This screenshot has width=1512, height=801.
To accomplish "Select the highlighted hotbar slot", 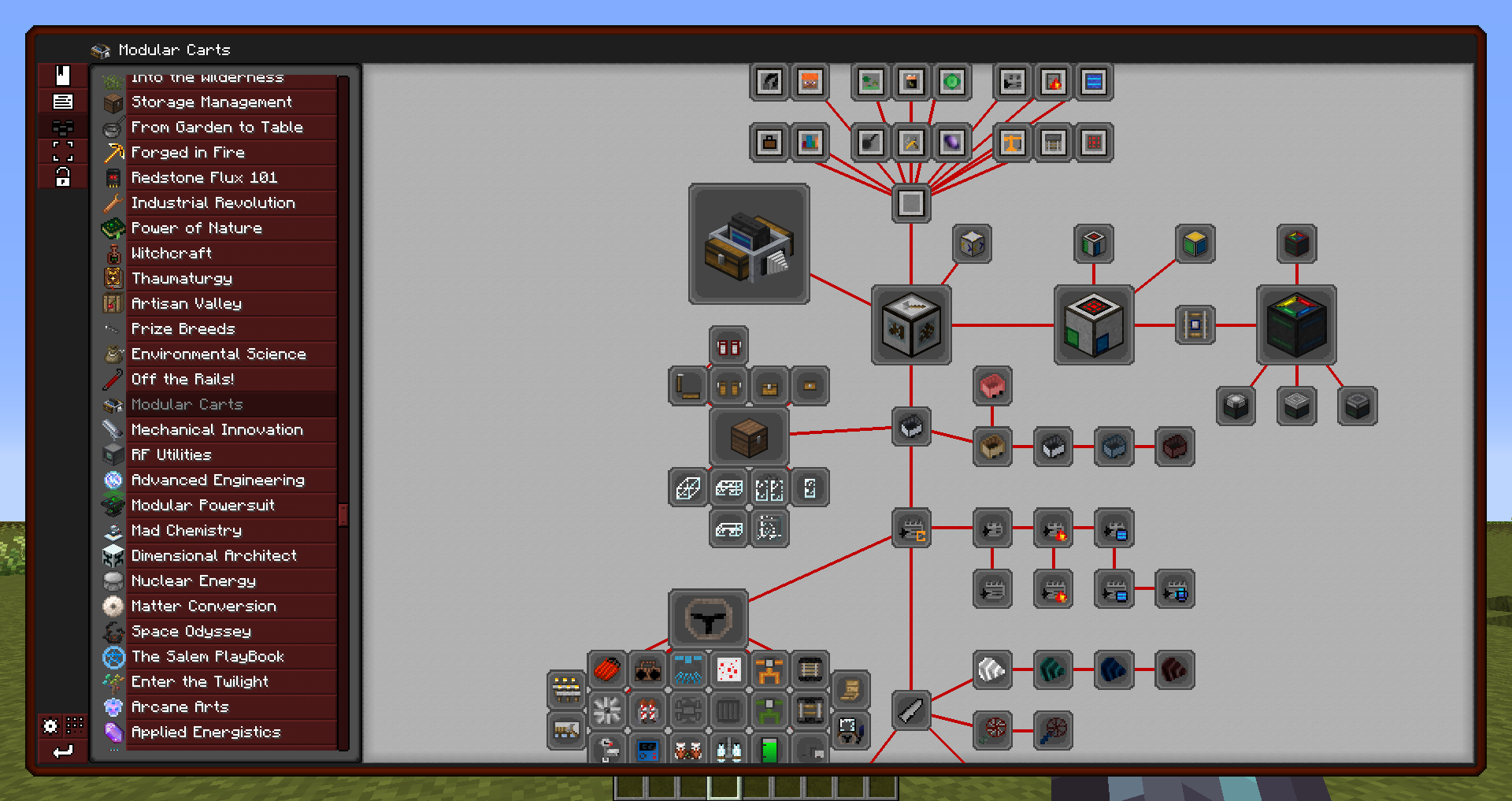I will tap(724, 788).
